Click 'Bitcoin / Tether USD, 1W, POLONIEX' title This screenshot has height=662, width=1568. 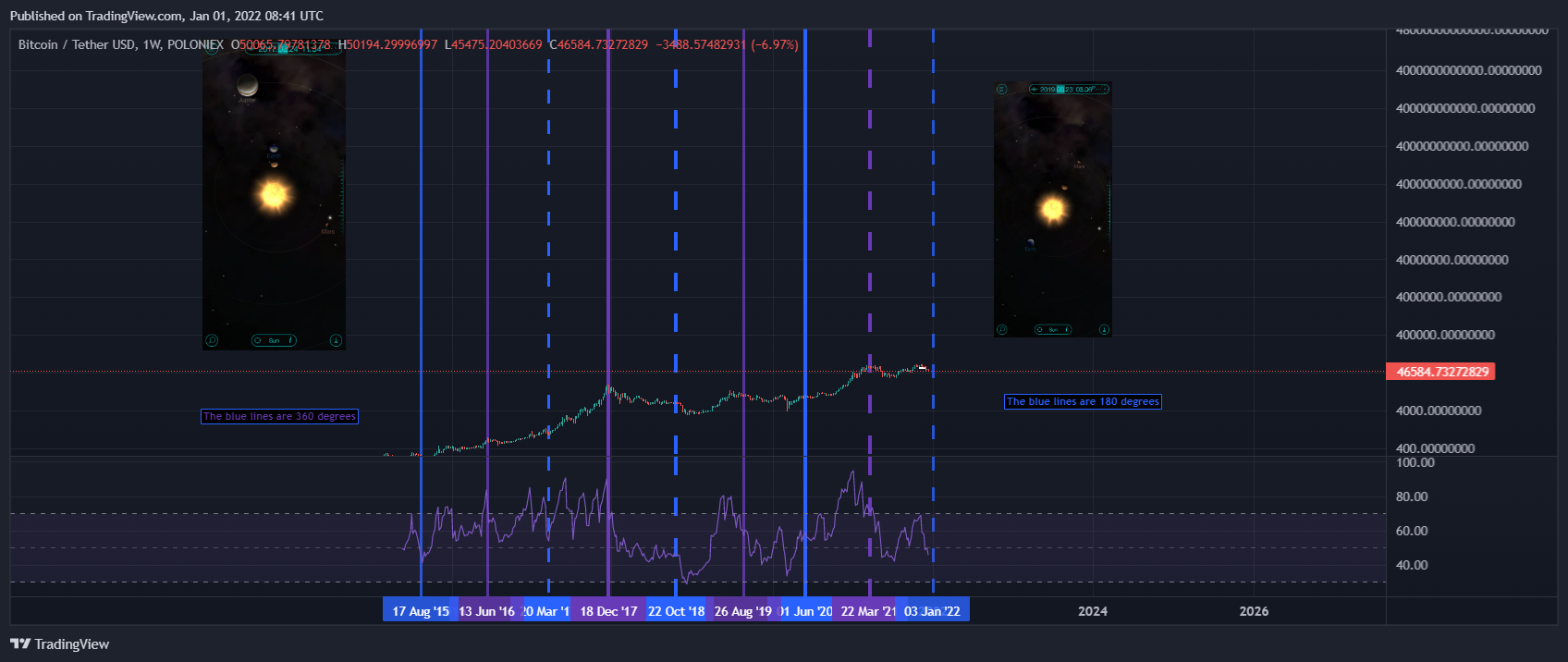[x=121, y=44]
